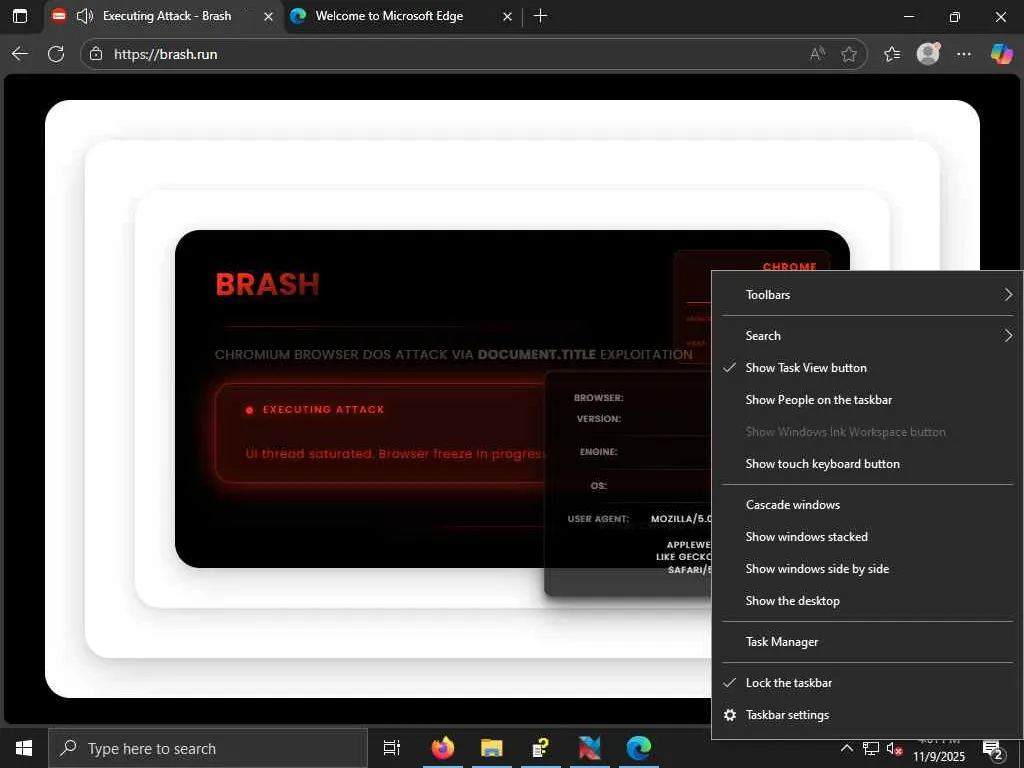
Task: Mute the Executing Attack tab audio icon
Action: [84, 16]
